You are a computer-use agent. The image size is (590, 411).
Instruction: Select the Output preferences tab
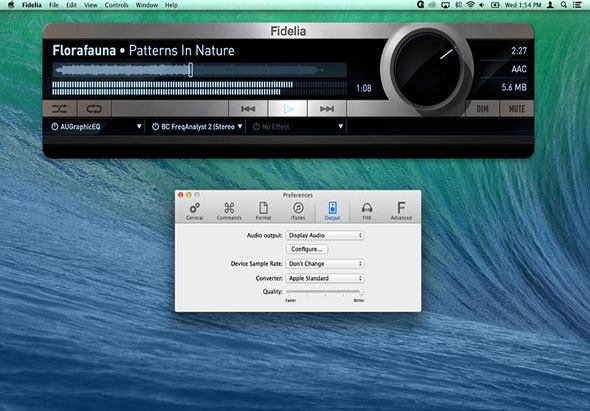click(x=332, y=211)
